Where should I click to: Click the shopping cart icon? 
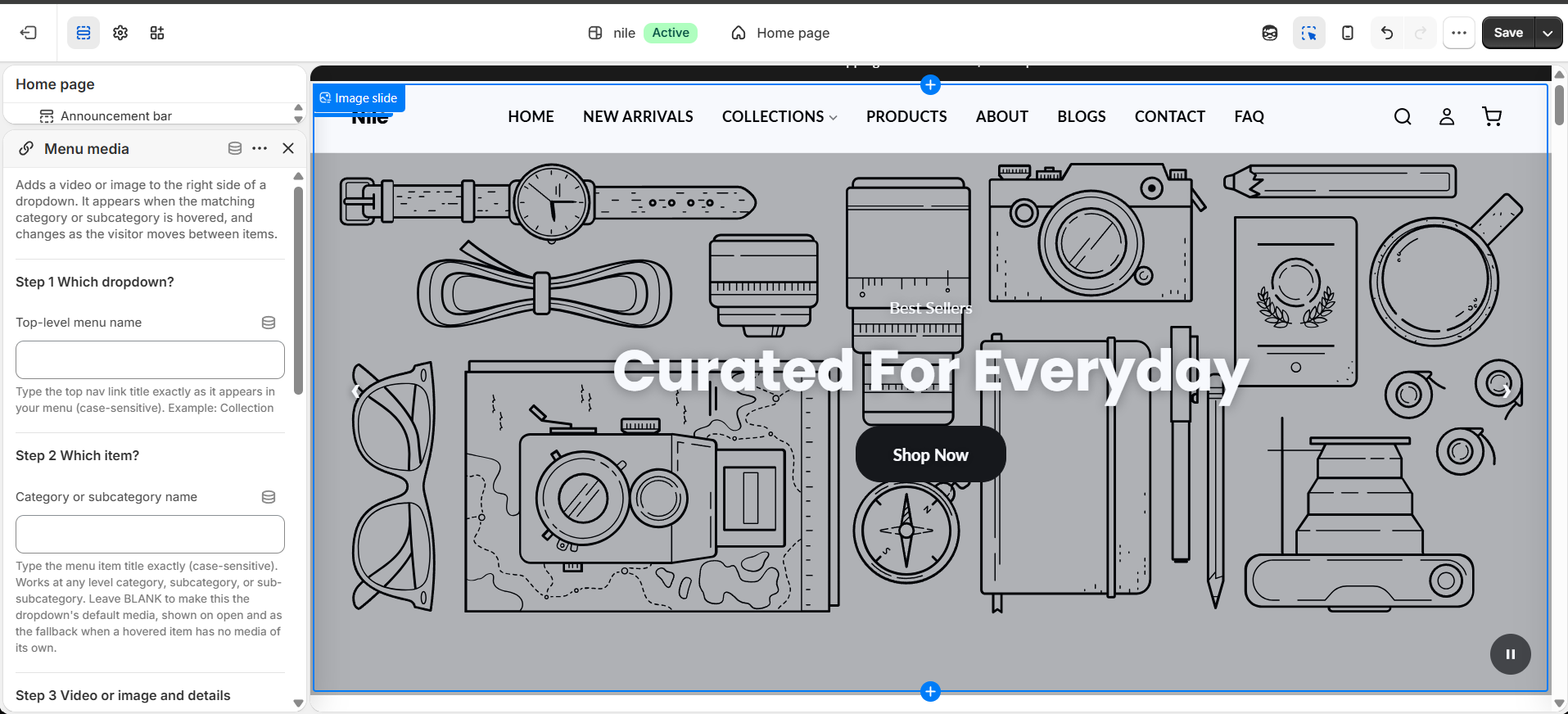[x=1492, y=116]
